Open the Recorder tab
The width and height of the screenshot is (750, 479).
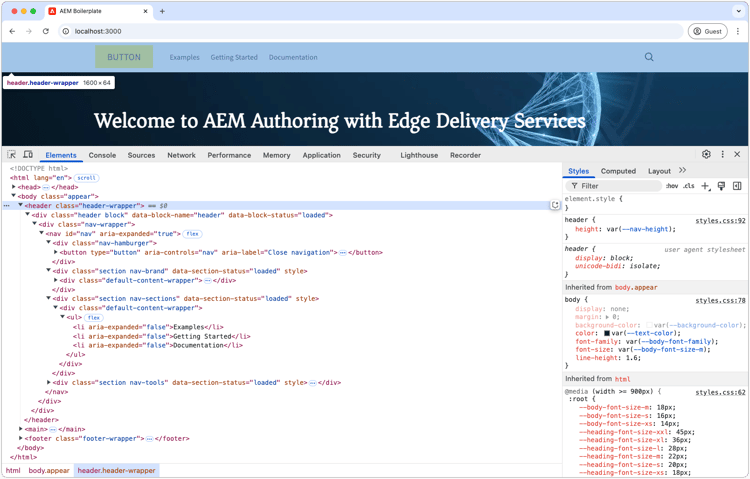[x=465, y=155]
